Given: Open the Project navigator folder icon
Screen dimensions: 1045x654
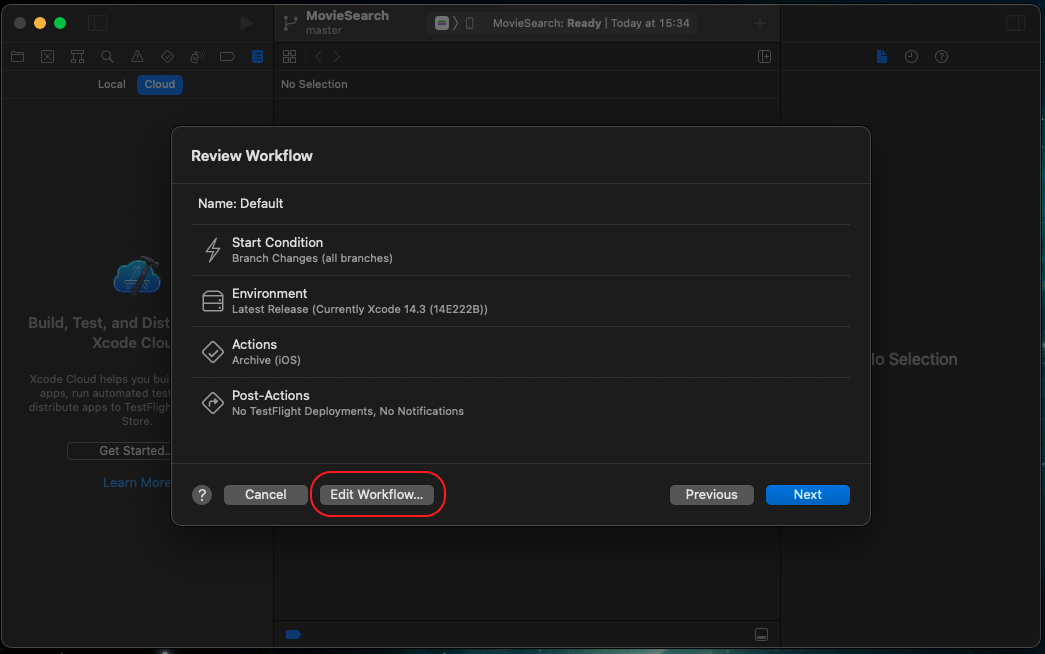Looking at the screenshot, I should coord(17,57).
